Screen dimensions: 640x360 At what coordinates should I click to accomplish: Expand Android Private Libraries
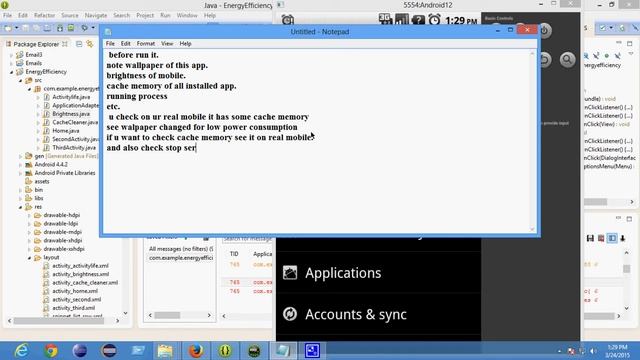[x=20, y=173]
